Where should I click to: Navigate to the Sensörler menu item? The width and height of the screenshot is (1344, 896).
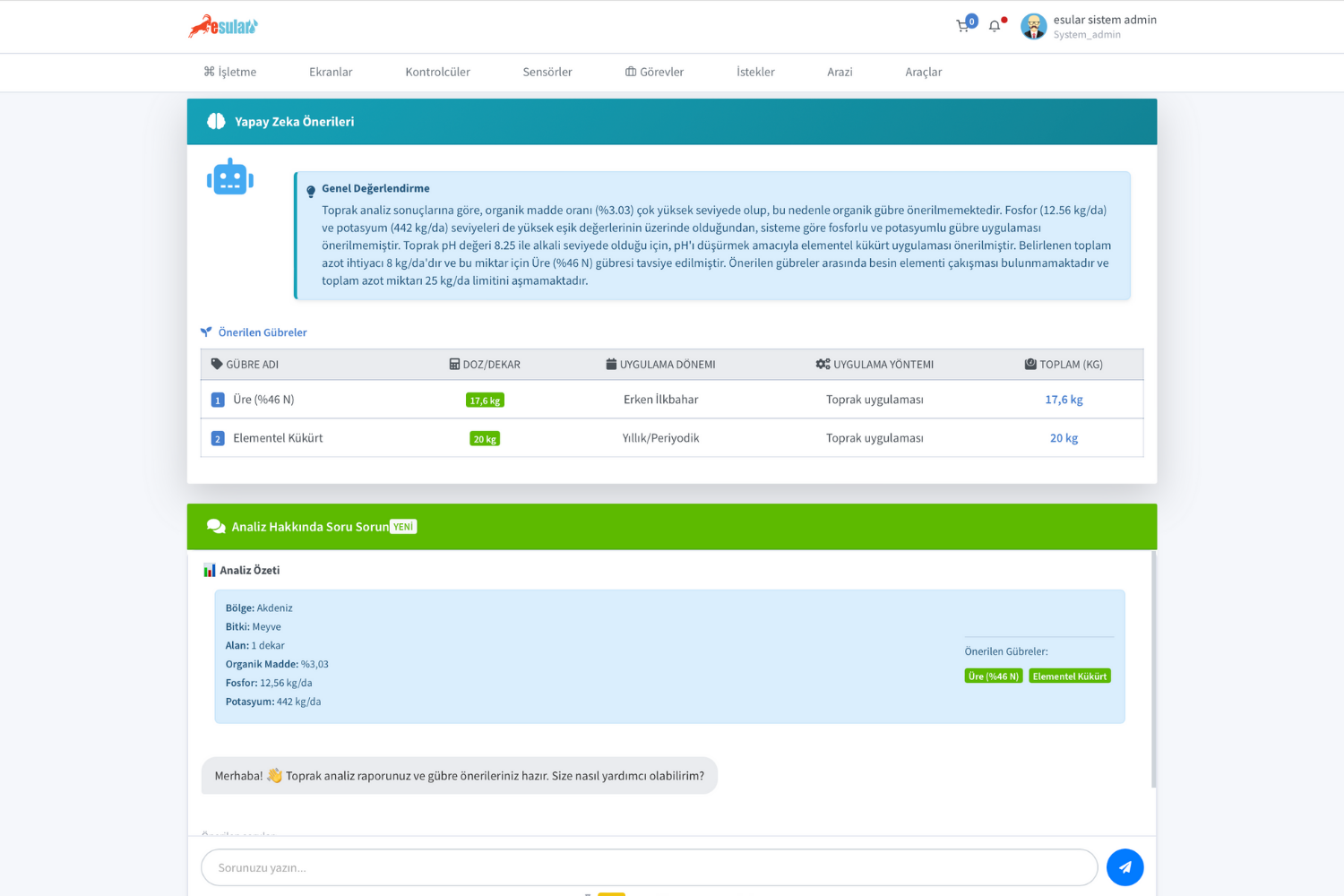click(547, 72)
